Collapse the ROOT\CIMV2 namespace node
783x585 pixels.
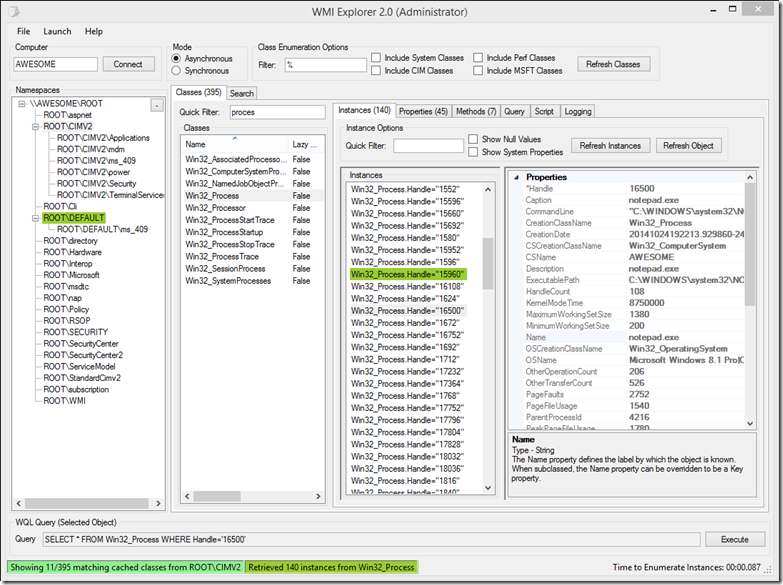(35, 127)
